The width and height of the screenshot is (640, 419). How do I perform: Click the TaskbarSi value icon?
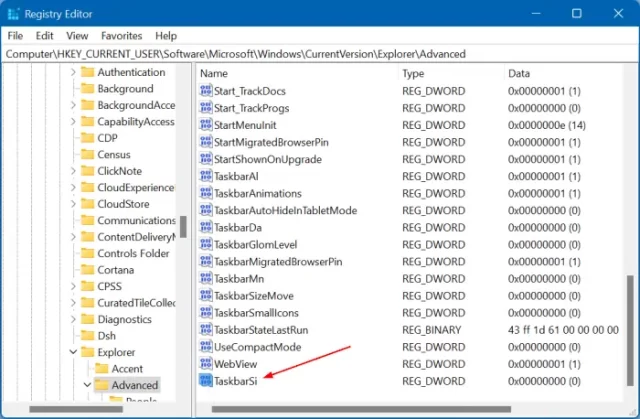click(x=206, y=381)
